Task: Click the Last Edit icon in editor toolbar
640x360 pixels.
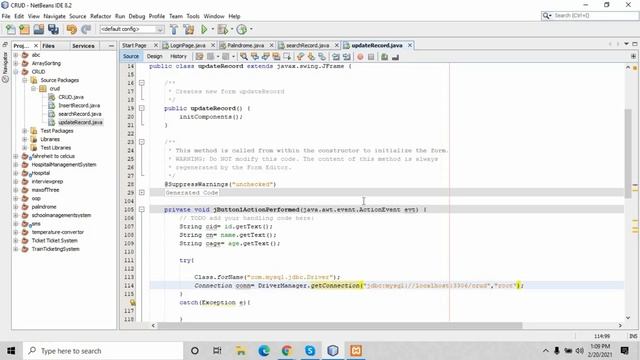Action: (199, 57)
